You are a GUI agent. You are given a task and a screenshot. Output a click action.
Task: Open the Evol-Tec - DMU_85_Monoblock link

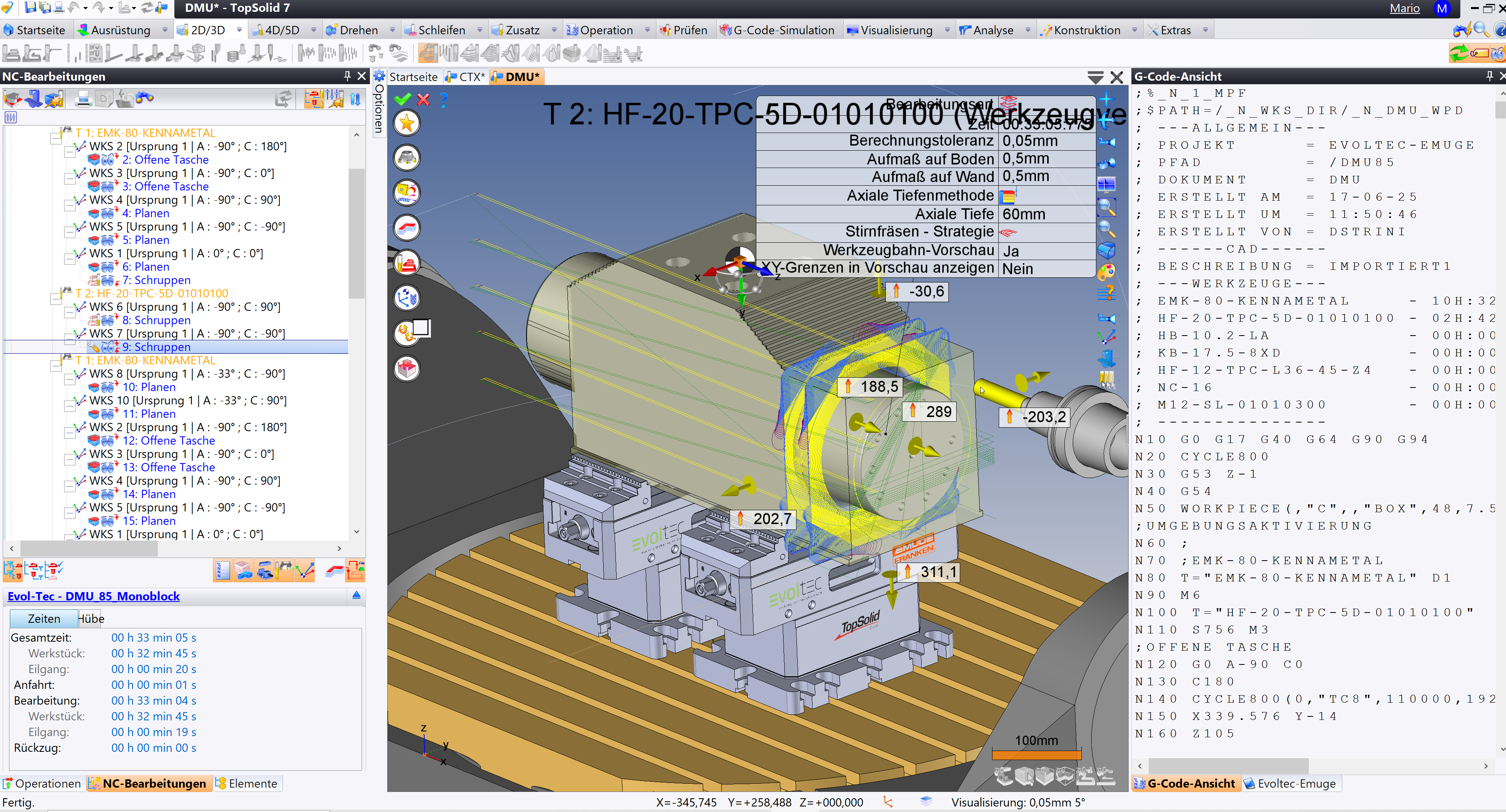point(94,596)
